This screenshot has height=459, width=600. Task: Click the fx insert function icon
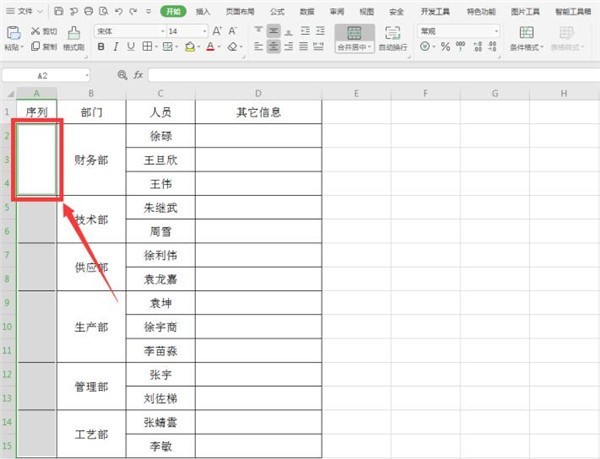click(x=138, y=75)
